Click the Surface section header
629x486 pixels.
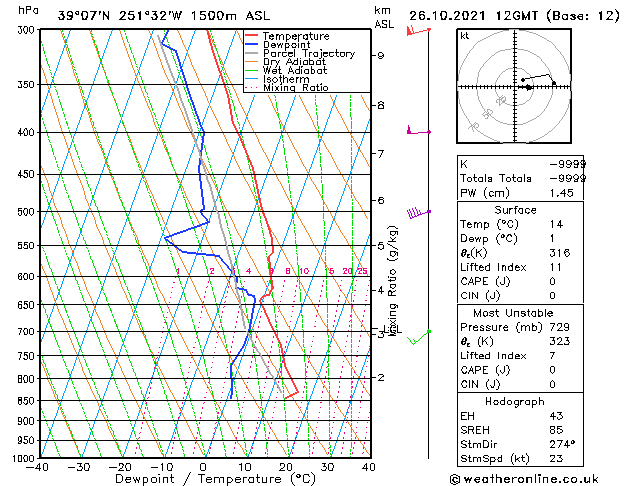tap(515, 210)
